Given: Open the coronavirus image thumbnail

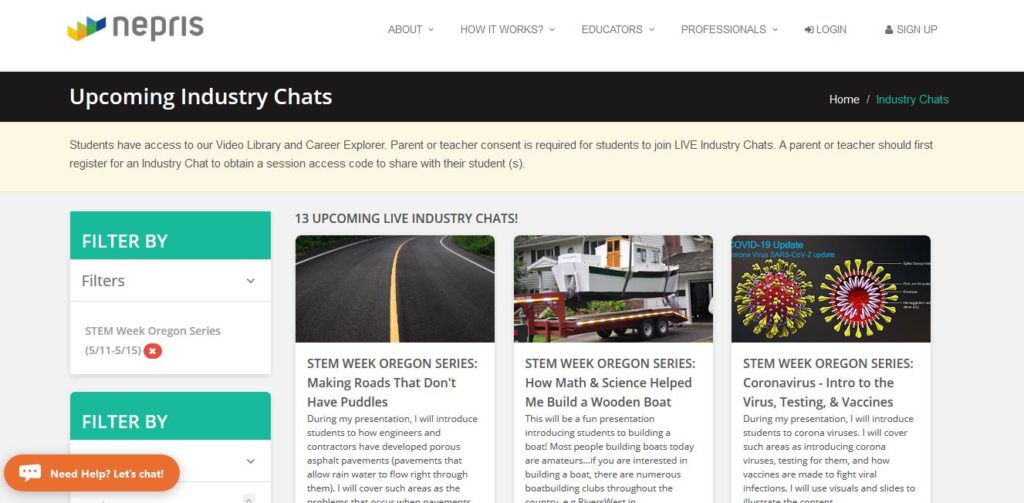Looking at the screenshot, I should pyautogui.click(x=831, y=289).
